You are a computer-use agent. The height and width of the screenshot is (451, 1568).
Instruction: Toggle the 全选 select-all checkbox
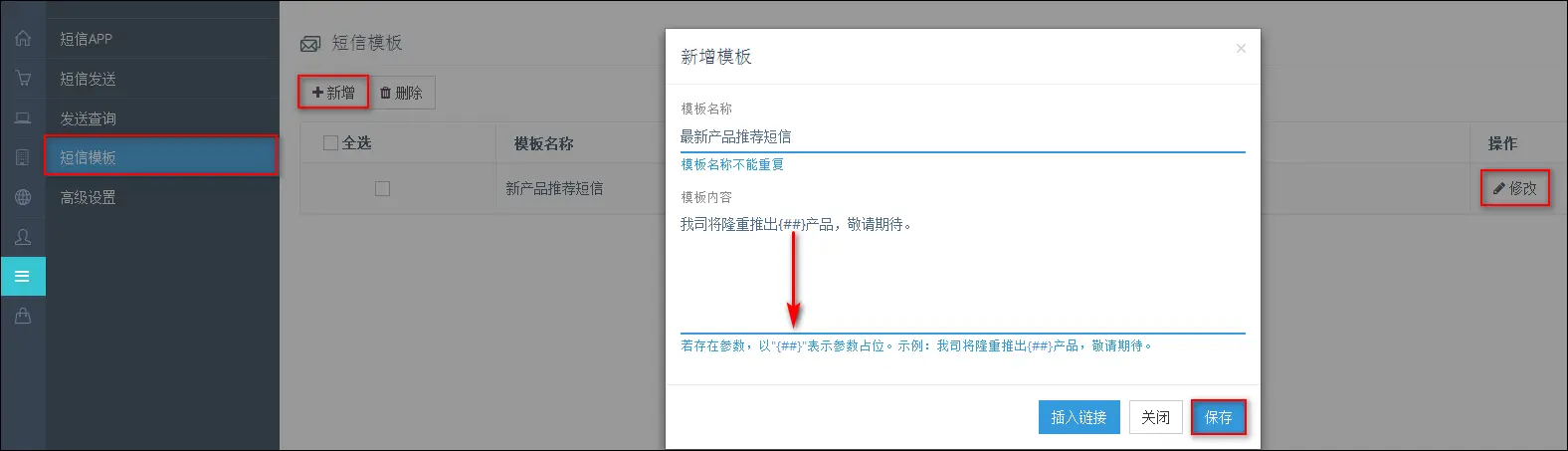(331, 143)
